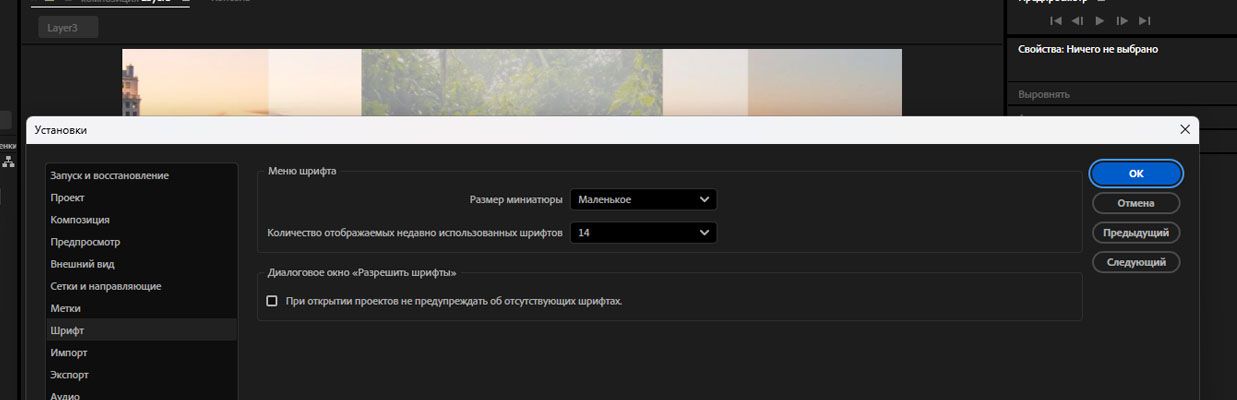1237x400 pixels.
Task: Select Внешний вид category
Action: click(141, 264)
